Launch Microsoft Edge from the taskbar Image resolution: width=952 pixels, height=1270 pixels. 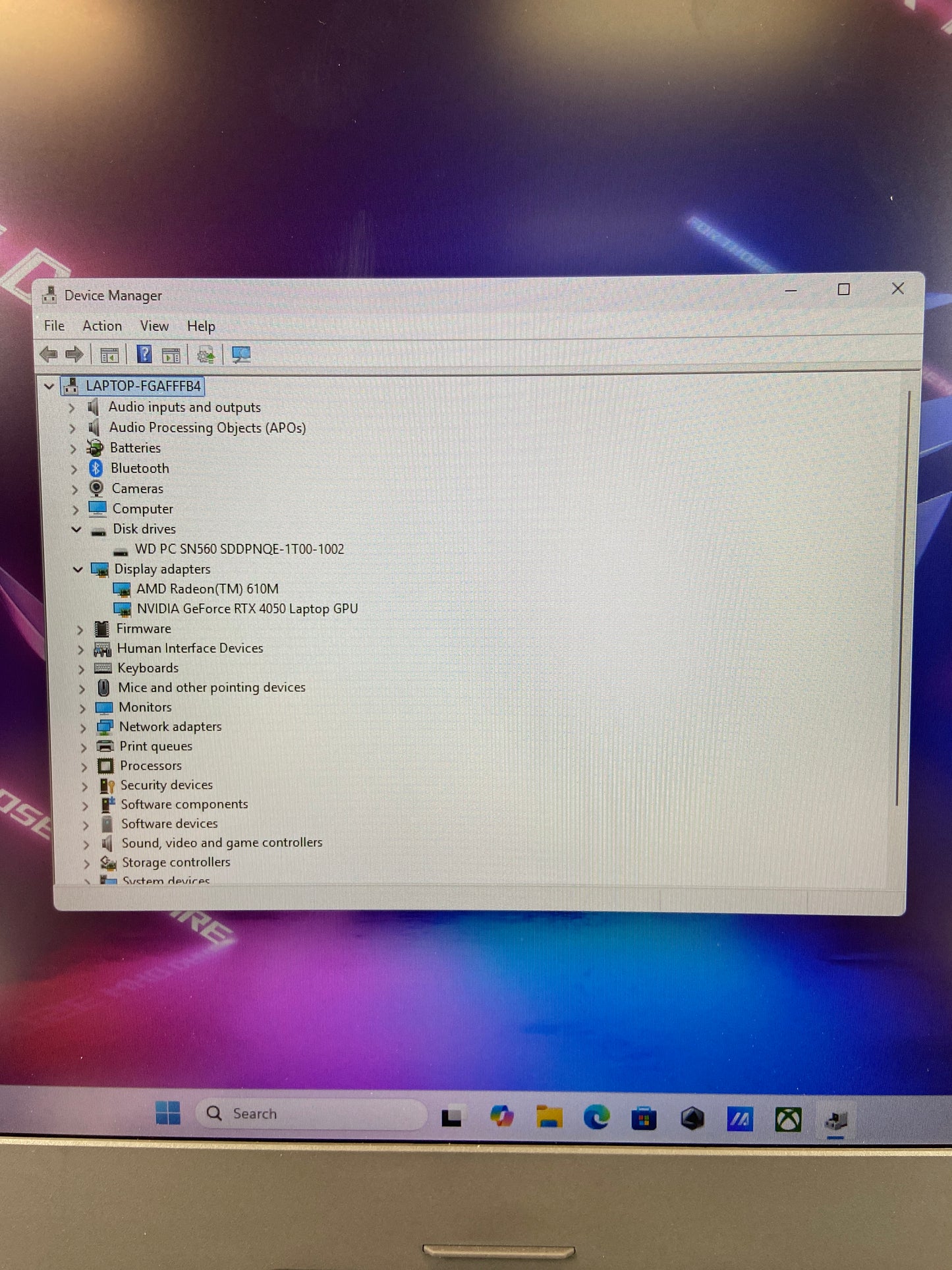click(597, 1118)
